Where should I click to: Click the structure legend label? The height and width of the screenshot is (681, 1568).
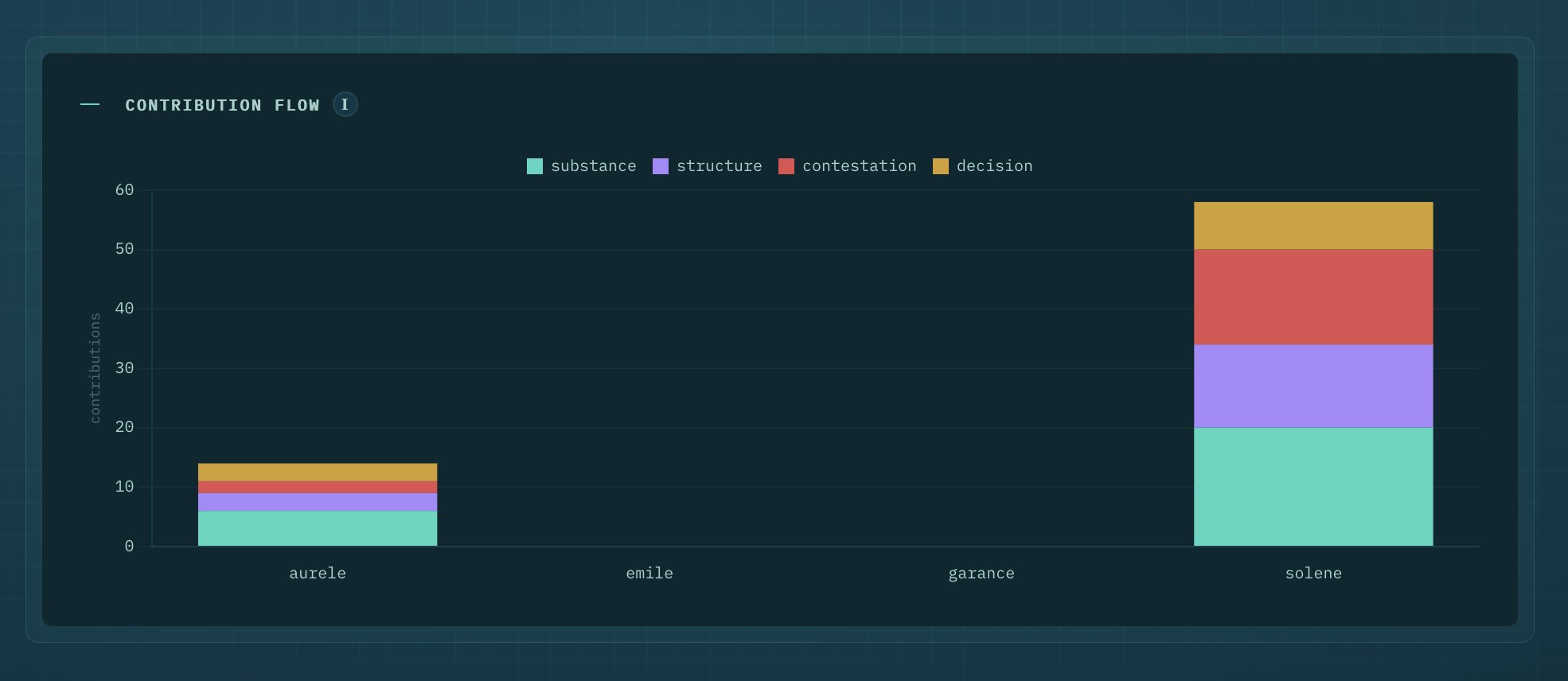click(x=720, y=166)
